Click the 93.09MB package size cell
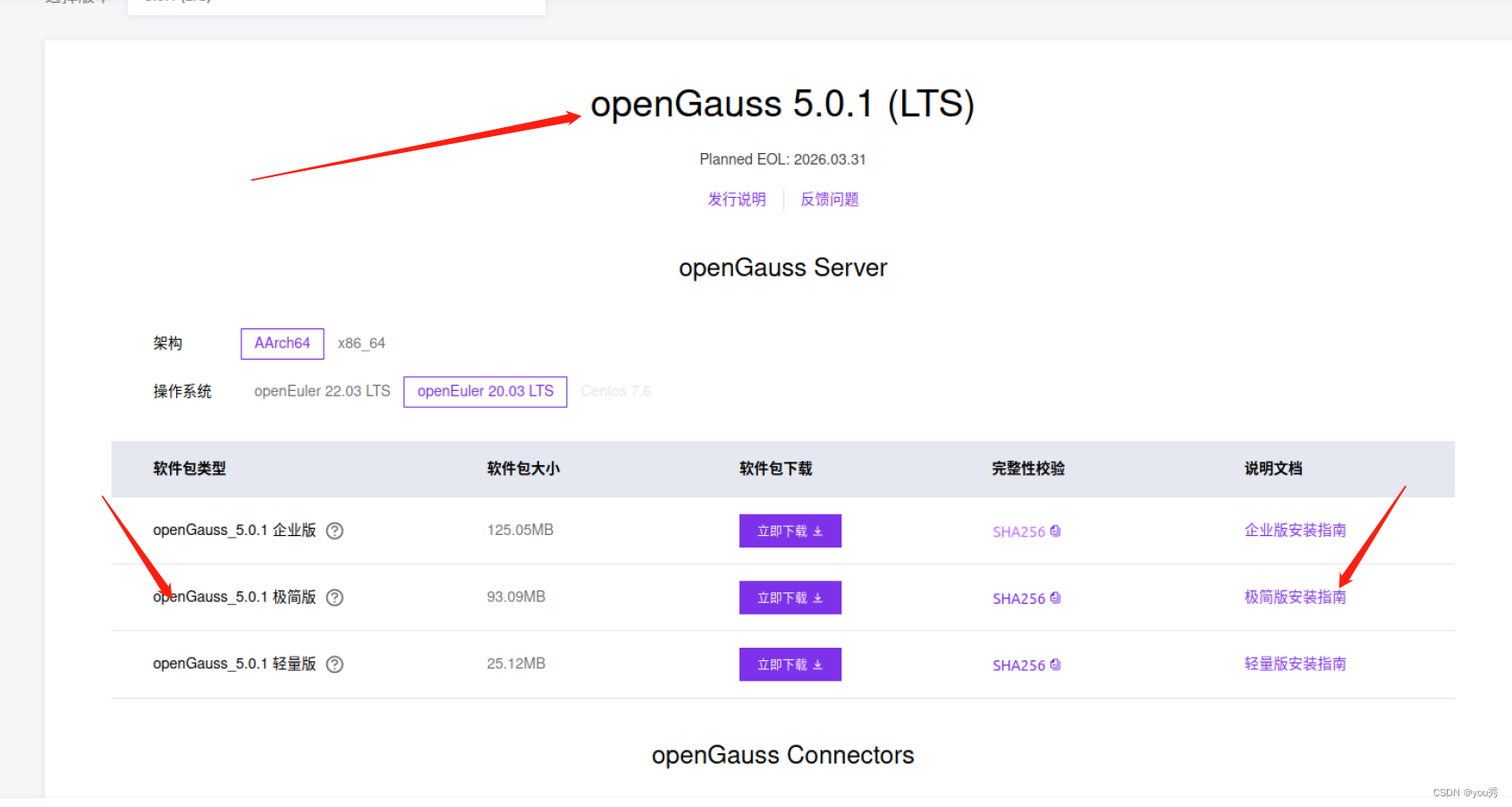This screenshot has width=1512, height=807. pyautogui.click(x=516, y=597)
